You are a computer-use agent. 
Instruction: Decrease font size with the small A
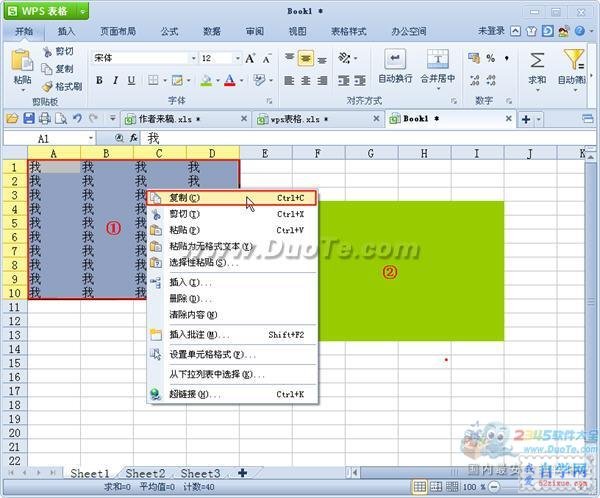tap(266, 58)
